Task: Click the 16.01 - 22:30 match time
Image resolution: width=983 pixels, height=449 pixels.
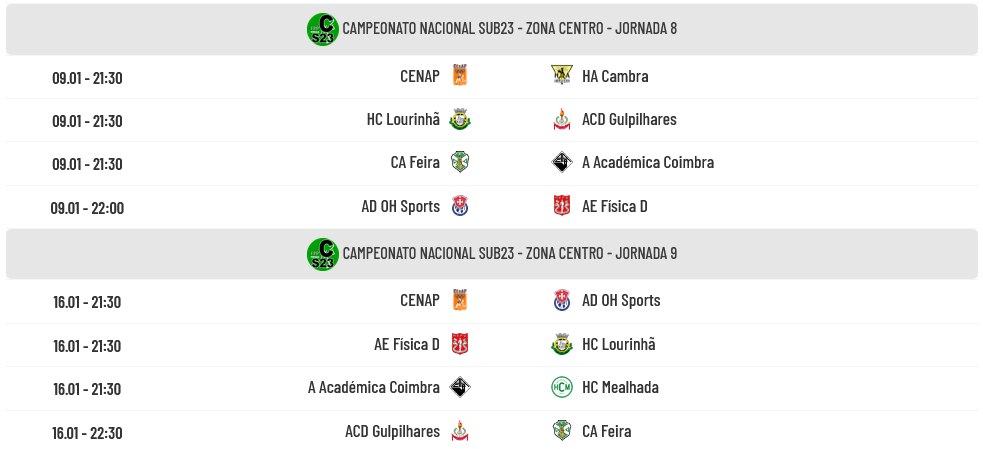Action: pos(87,433)
